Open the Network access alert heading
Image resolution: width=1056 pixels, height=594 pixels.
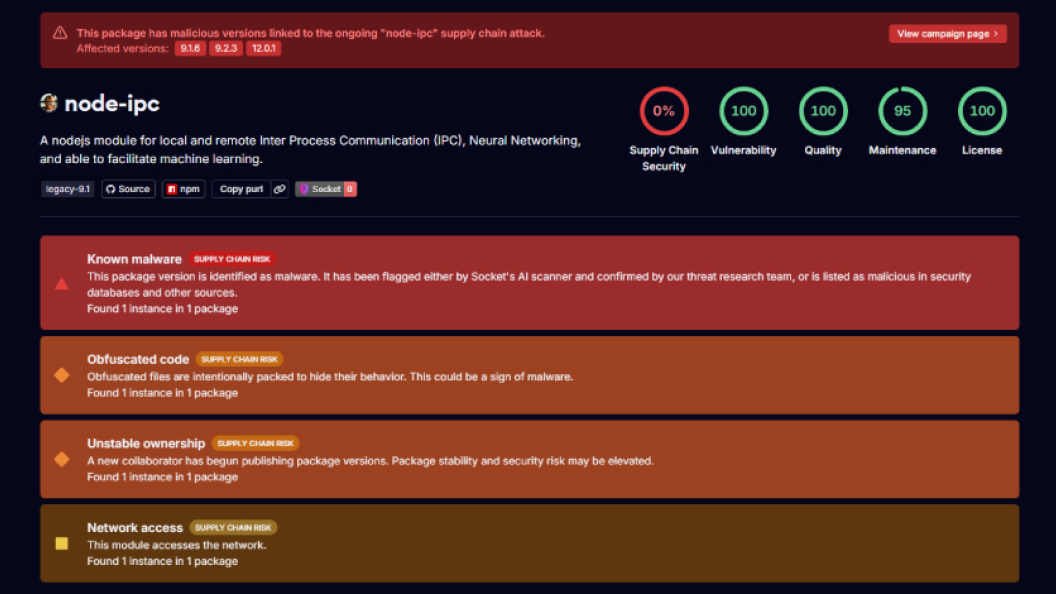coord(135,528)
